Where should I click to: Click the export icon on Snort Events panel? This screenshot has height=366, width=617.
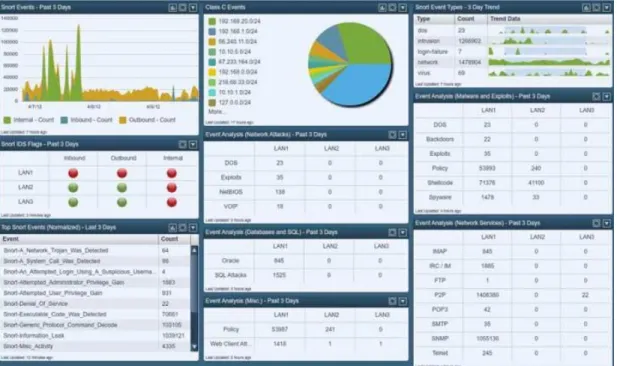(172, 7)
